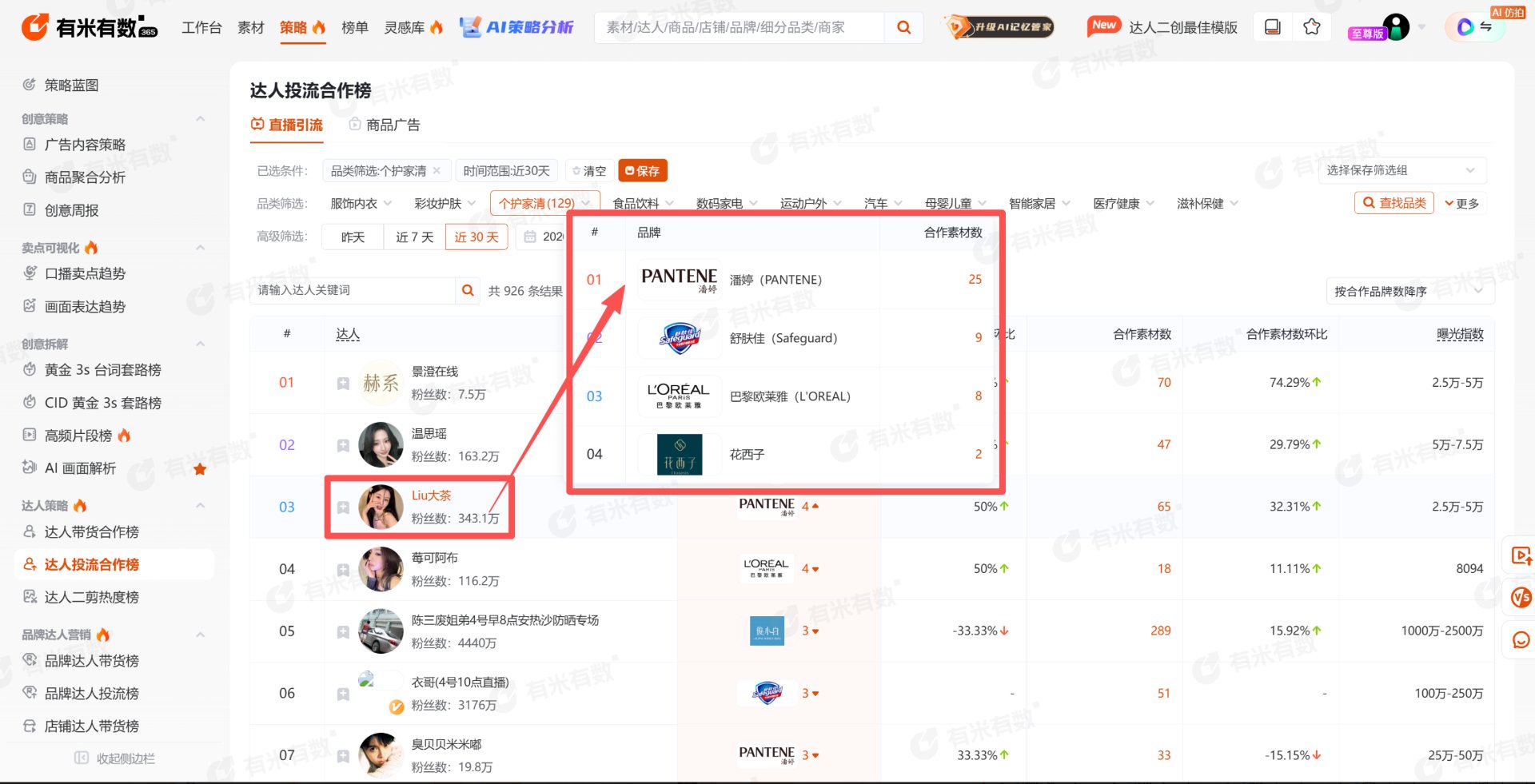Expand the 更多 categories link

click(1462, 203)
